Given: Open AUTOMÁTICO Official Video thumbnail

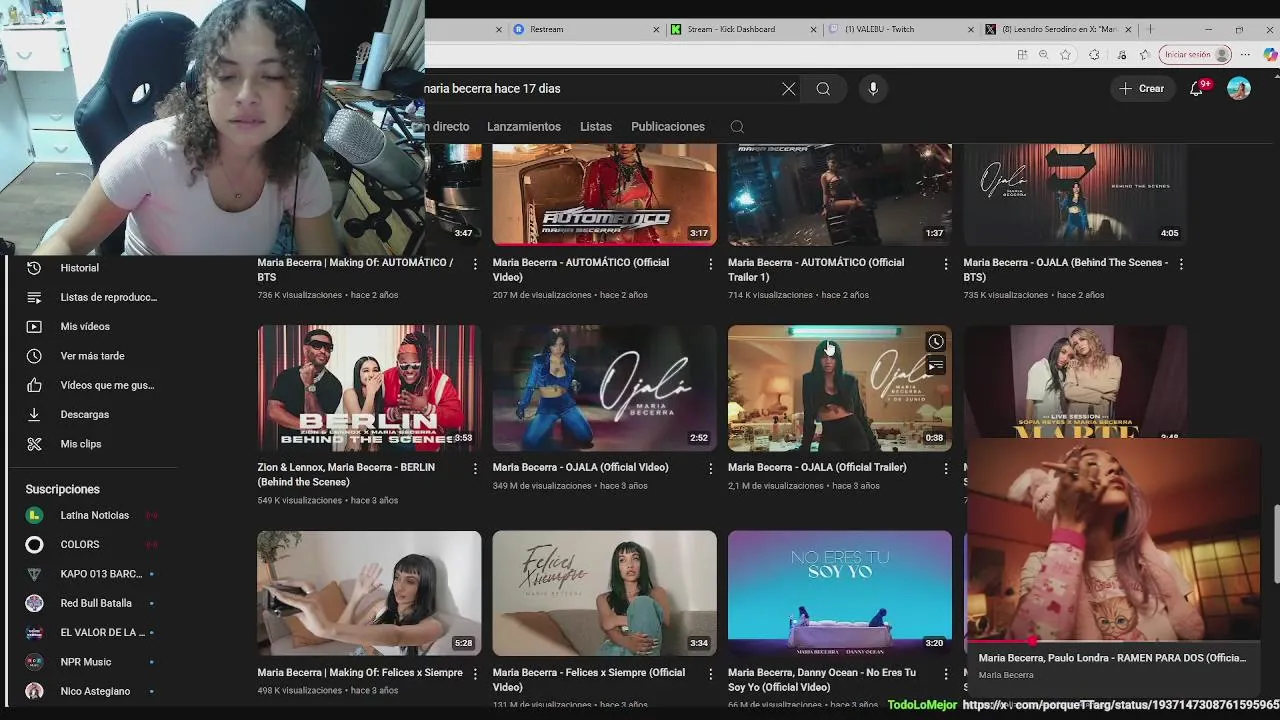Looking at the screenshot, I should pyautogui.click(x=604, y=194).
